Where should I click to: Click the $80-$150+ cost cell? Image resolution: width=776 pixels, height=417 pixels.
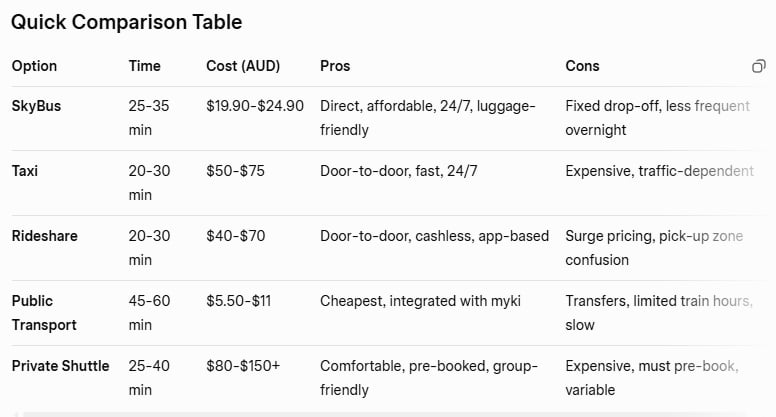[x=243, y=366]
